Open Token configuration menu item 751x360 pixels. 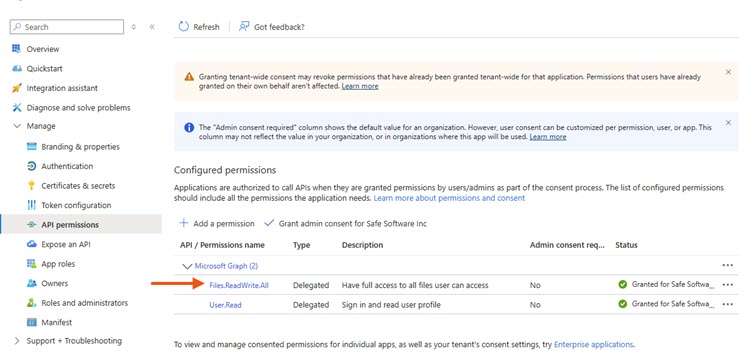click(76, 205)
